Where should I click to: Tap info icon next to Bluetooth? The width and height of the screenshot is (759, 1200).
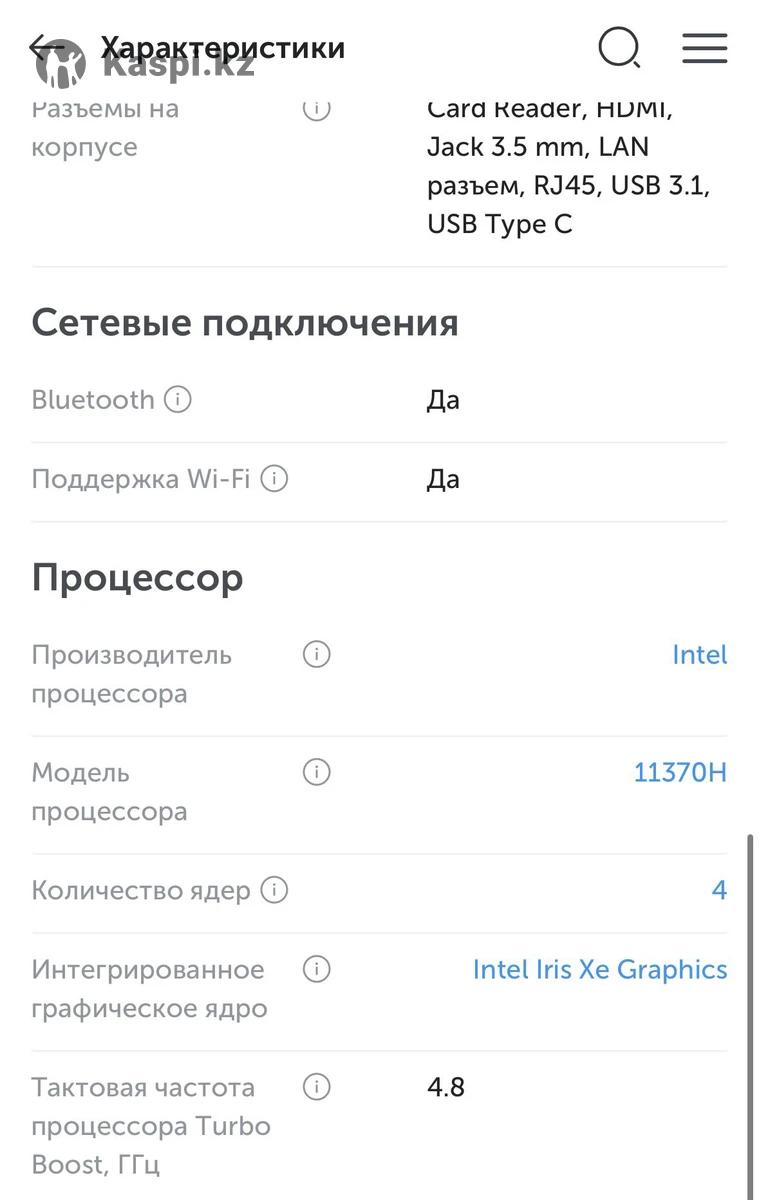click(177, 400)
